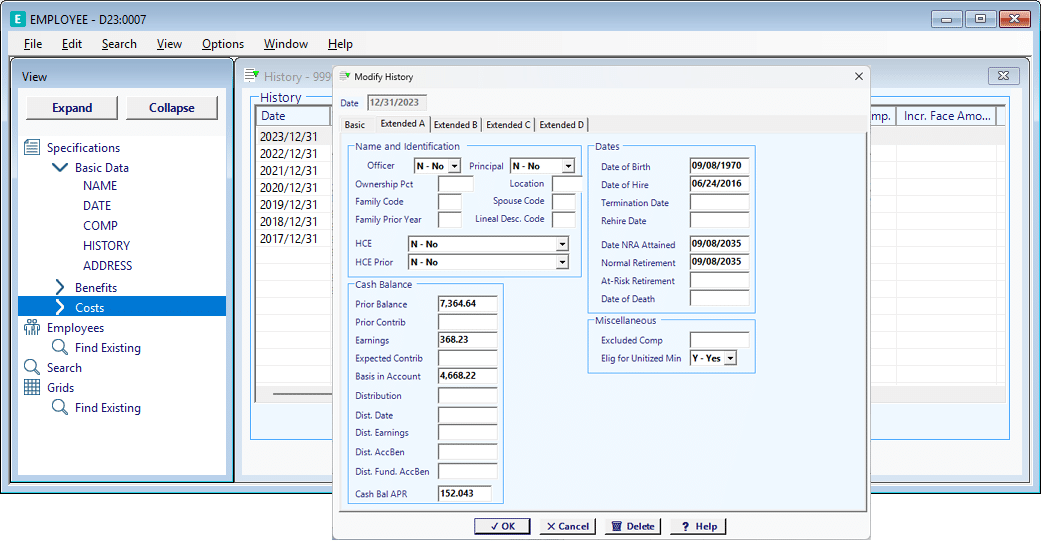
Task: Close the Modify History dialog
Action: [x=858, y=76]
